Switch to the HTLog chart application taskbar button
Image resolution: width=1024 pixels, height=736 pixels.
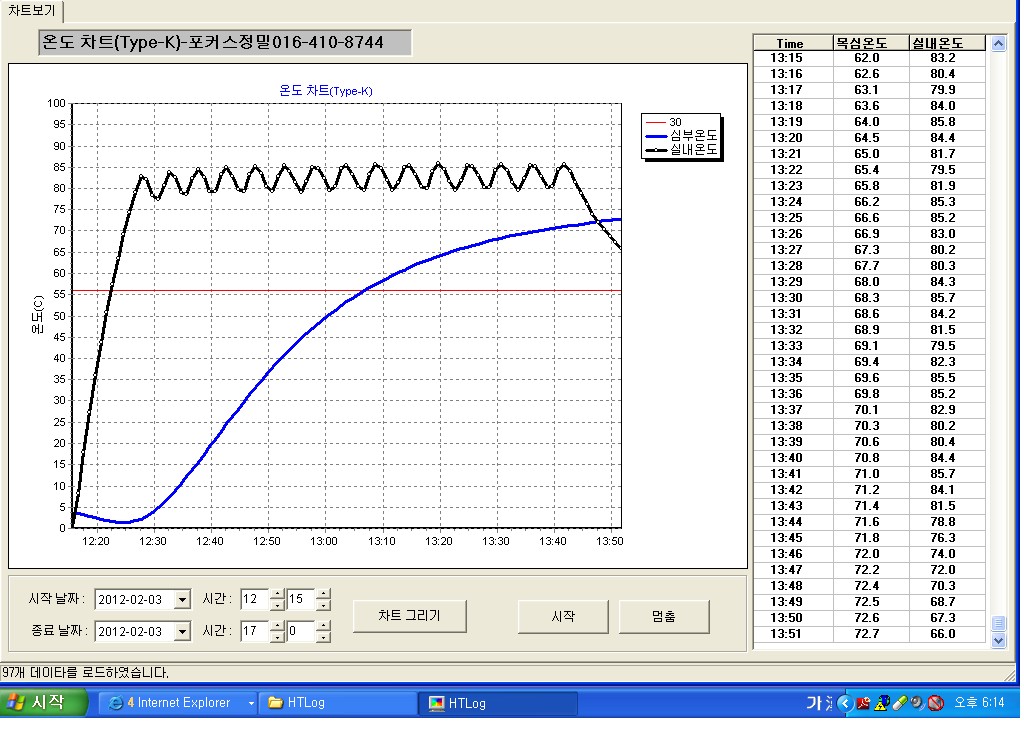pyautogui.click(x=498, y=703)
